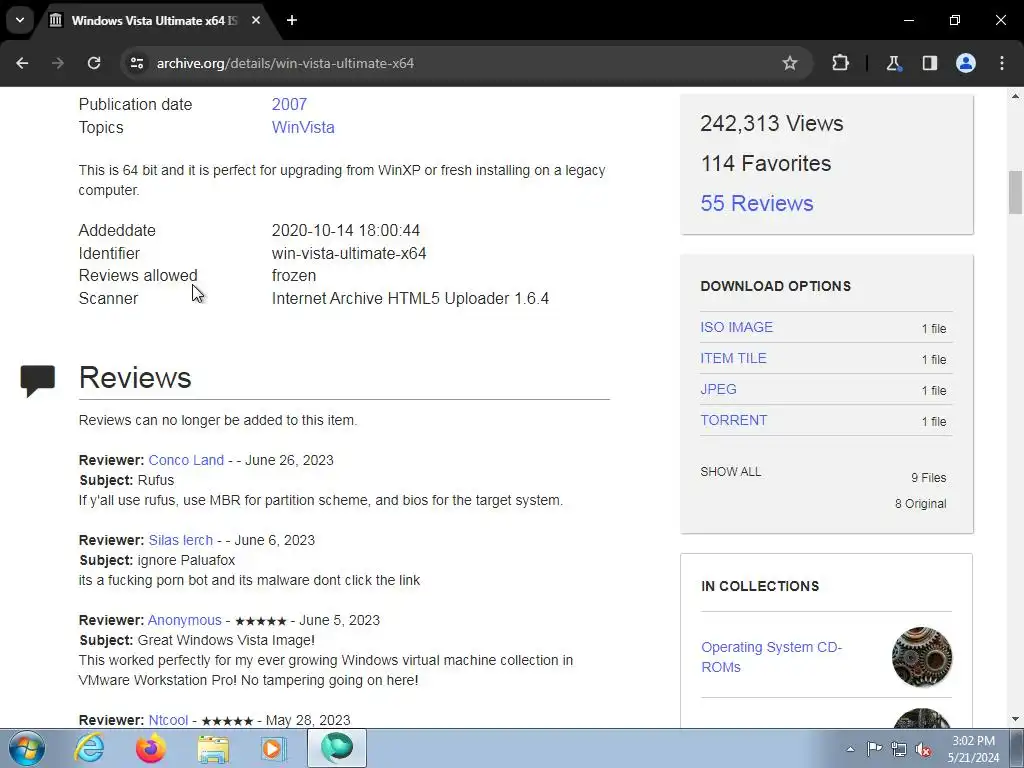Open Operating System CD-ROMs collection

point(771,657)
